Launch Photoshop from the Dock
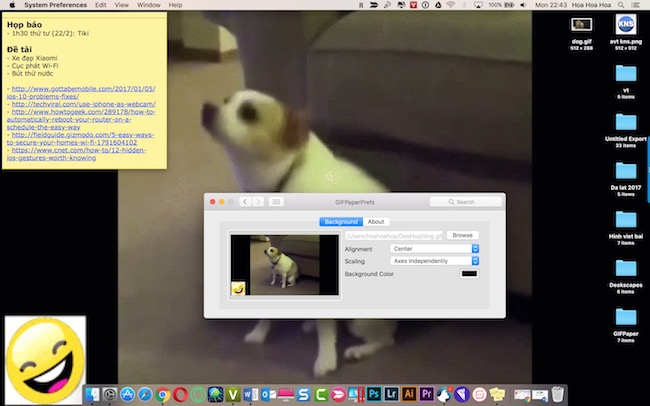Image resolution: width=650 pixels, height=406 pixels. coord(374,394)
